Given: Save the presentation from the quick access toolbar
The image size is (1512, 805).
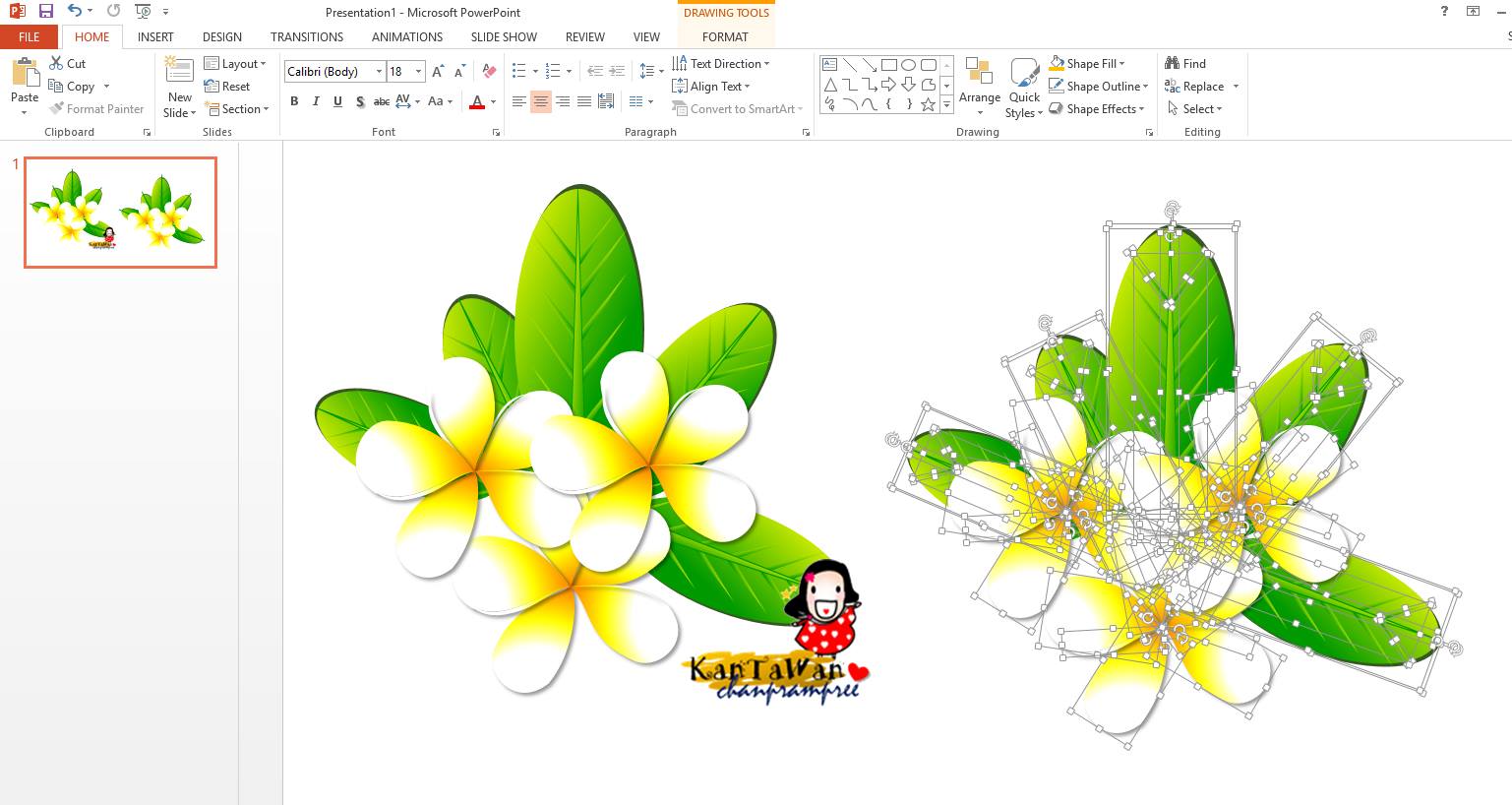Looking at the screenshot, I should click(x=46, y=12).
